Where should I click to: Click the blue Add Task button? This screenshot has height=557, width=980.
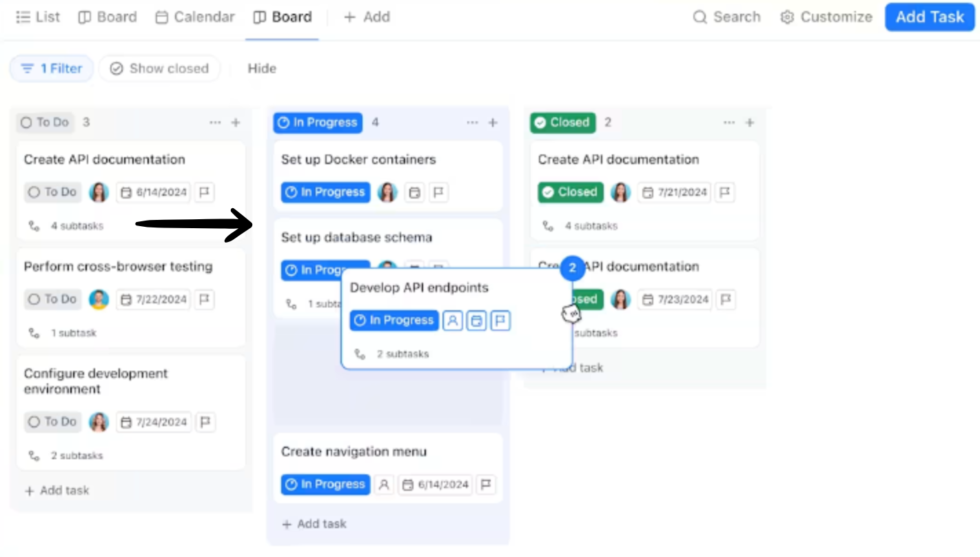[929, 17]
